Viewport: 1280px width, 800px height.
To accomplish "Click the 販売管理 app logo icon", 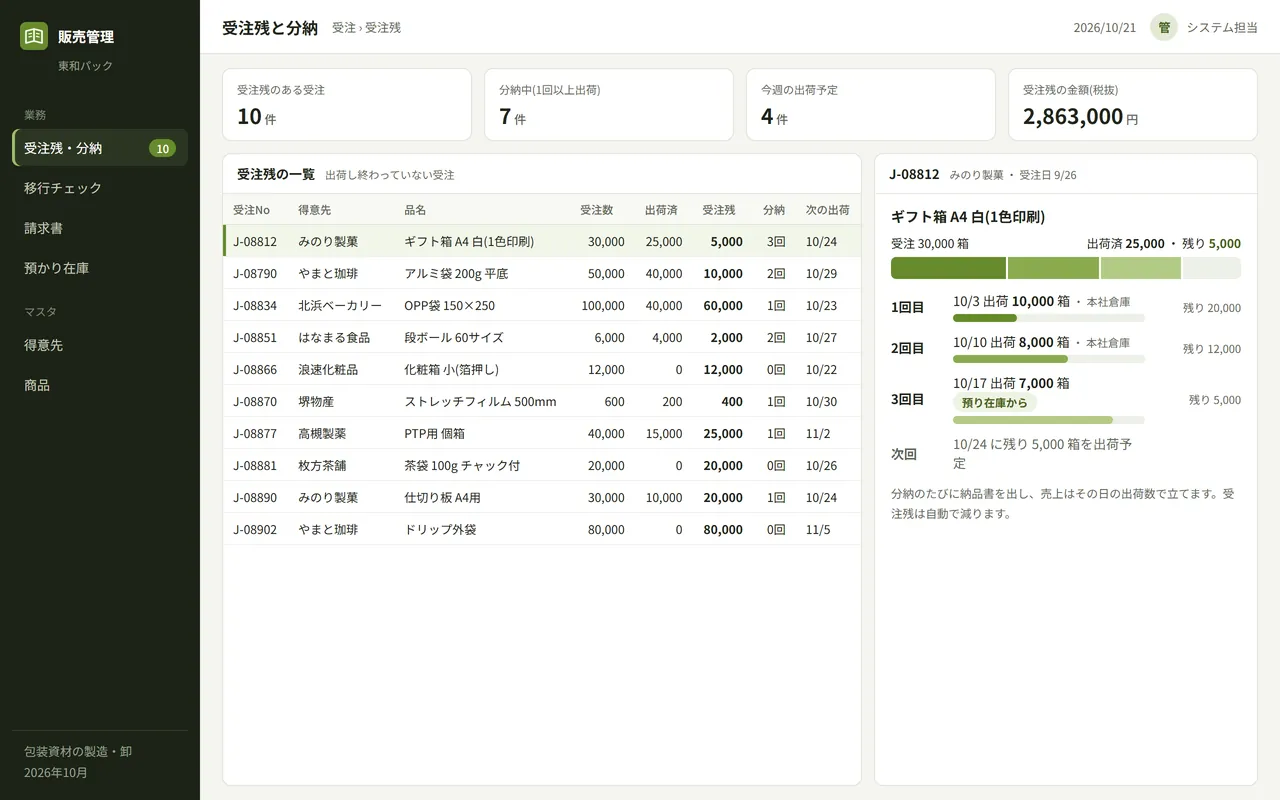I will (34, 36).
